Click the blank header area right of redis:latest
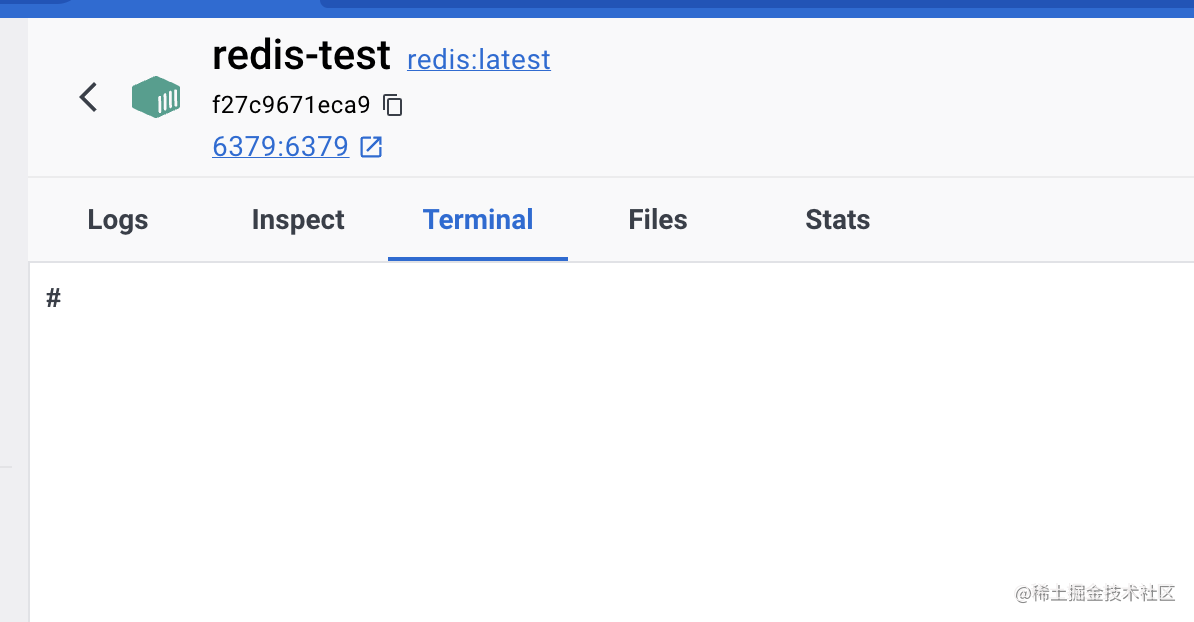Image resolution: width=1194 pixels, height=622 pixels. [850, 80]
